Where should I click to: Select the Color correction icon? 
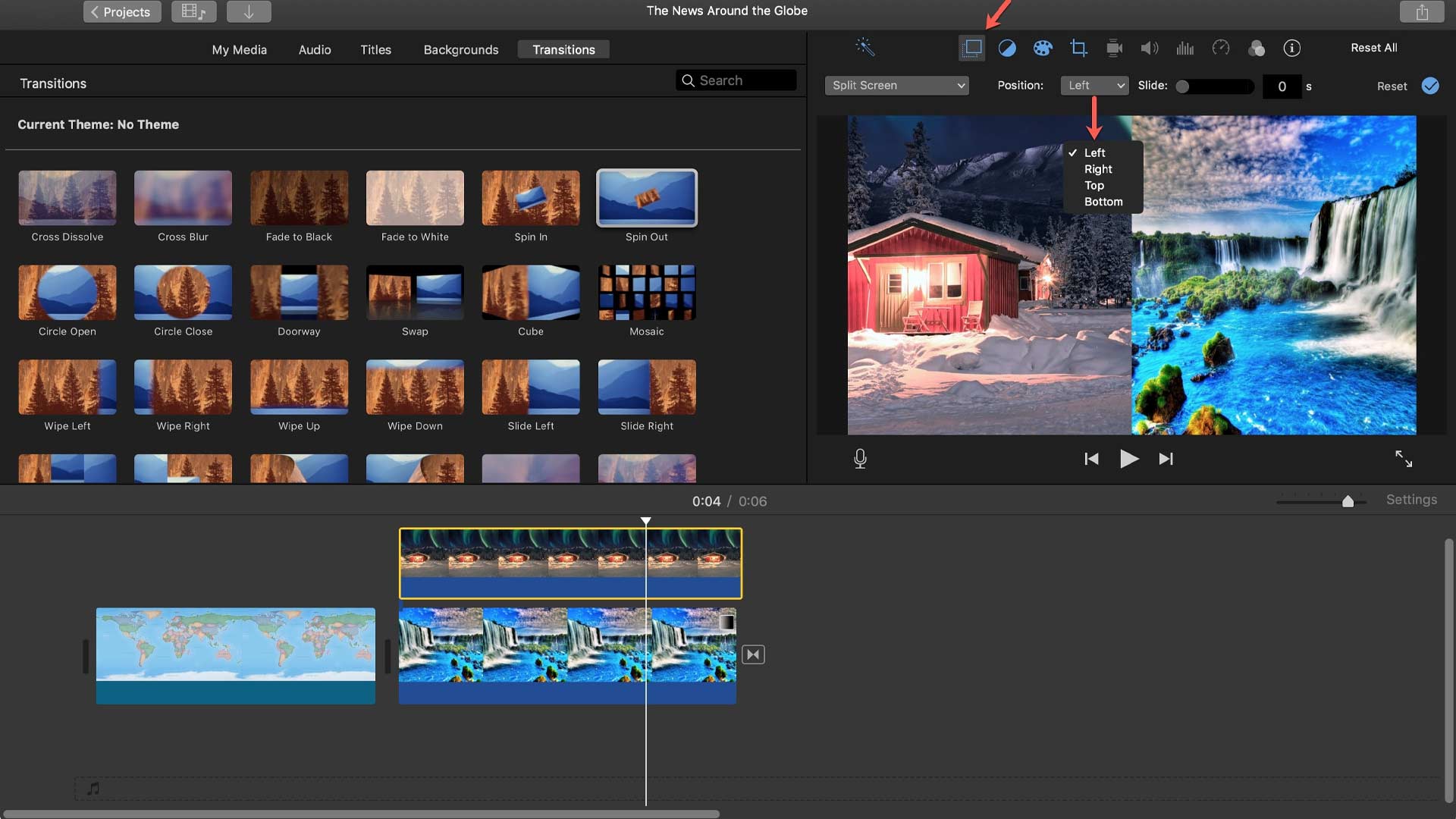[x=1043, y=47]
